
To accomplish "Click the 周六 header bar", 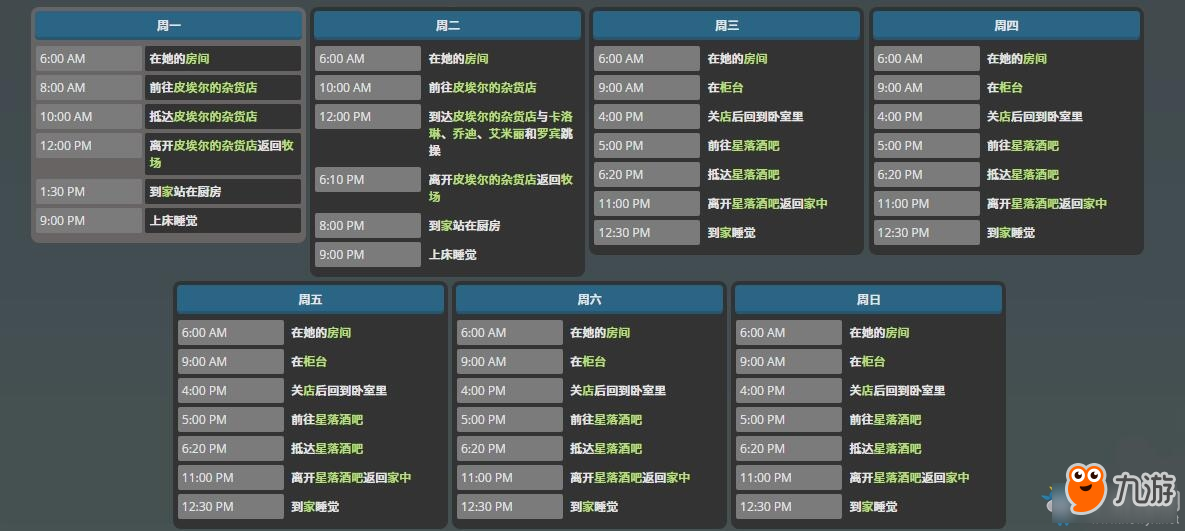I will 589,299.
